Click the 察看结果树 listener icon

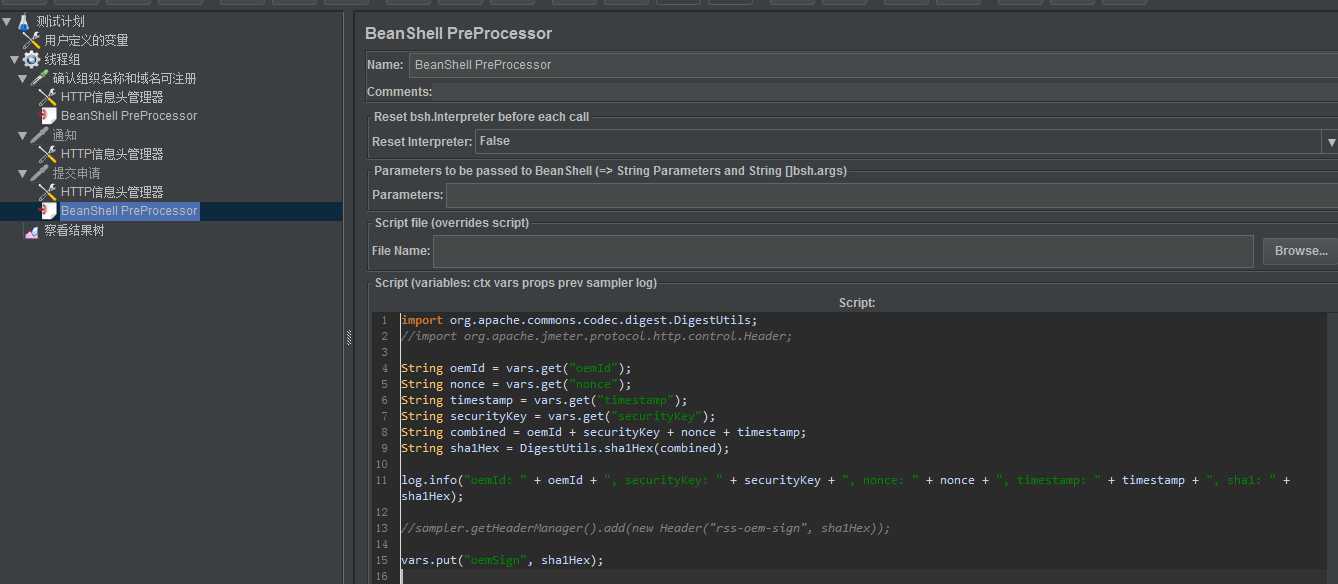pos(31,231)
